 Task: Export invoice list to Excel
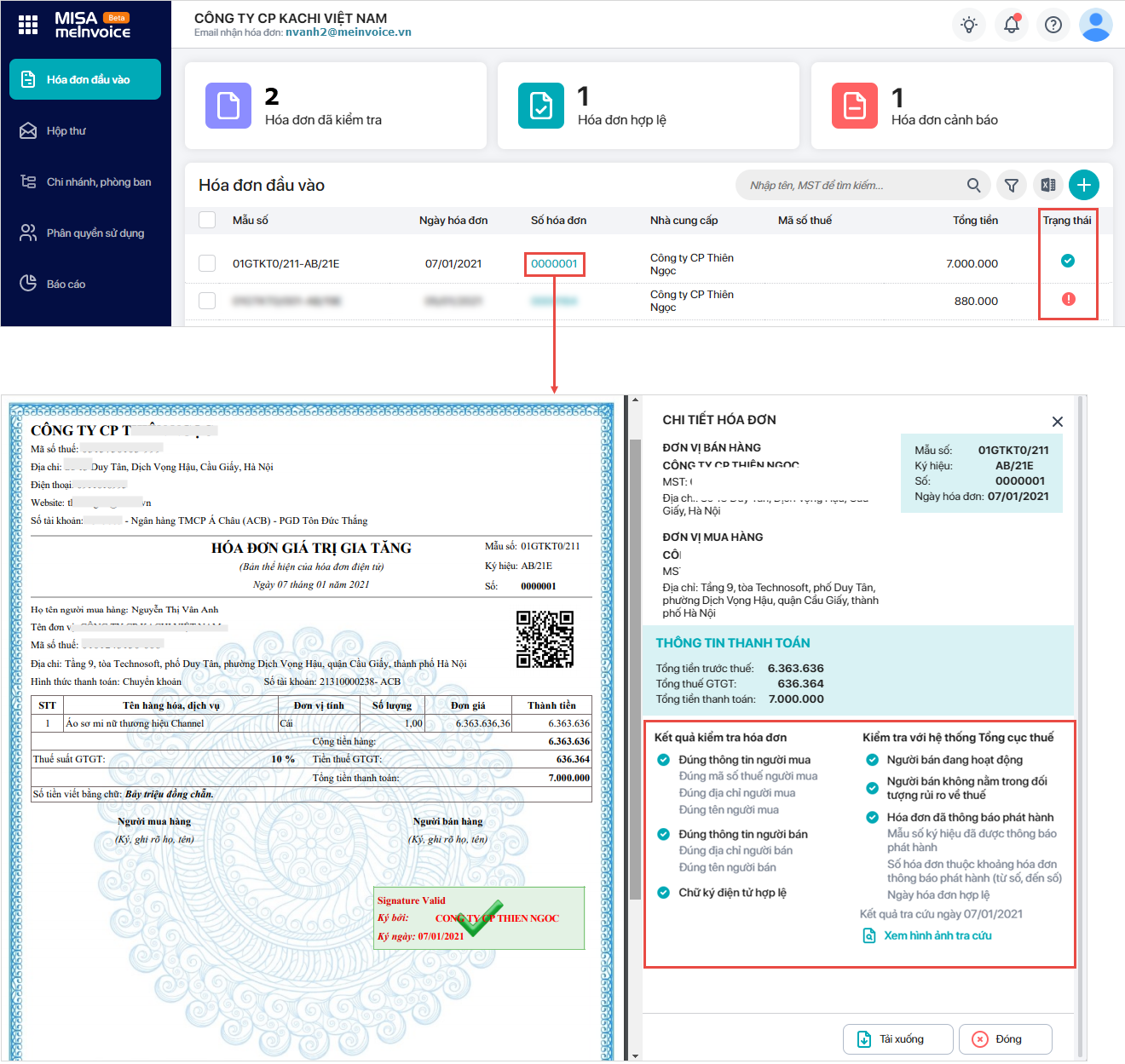click(1047, 185)
